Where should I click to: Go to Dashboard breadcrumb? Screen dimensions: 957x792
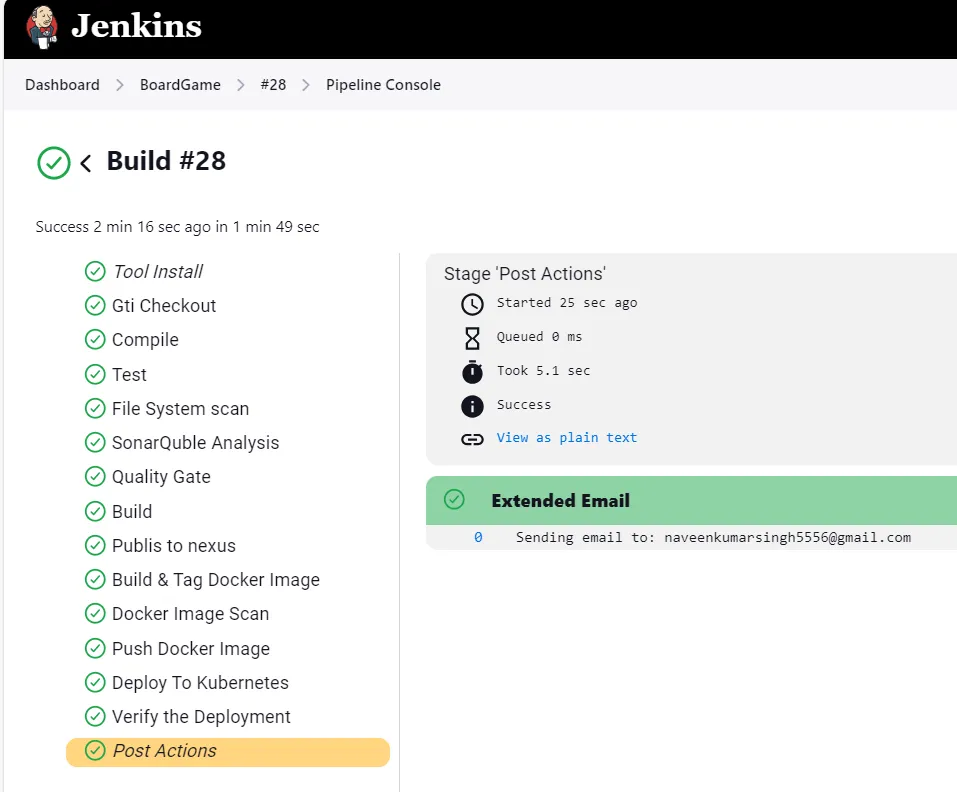62,85
